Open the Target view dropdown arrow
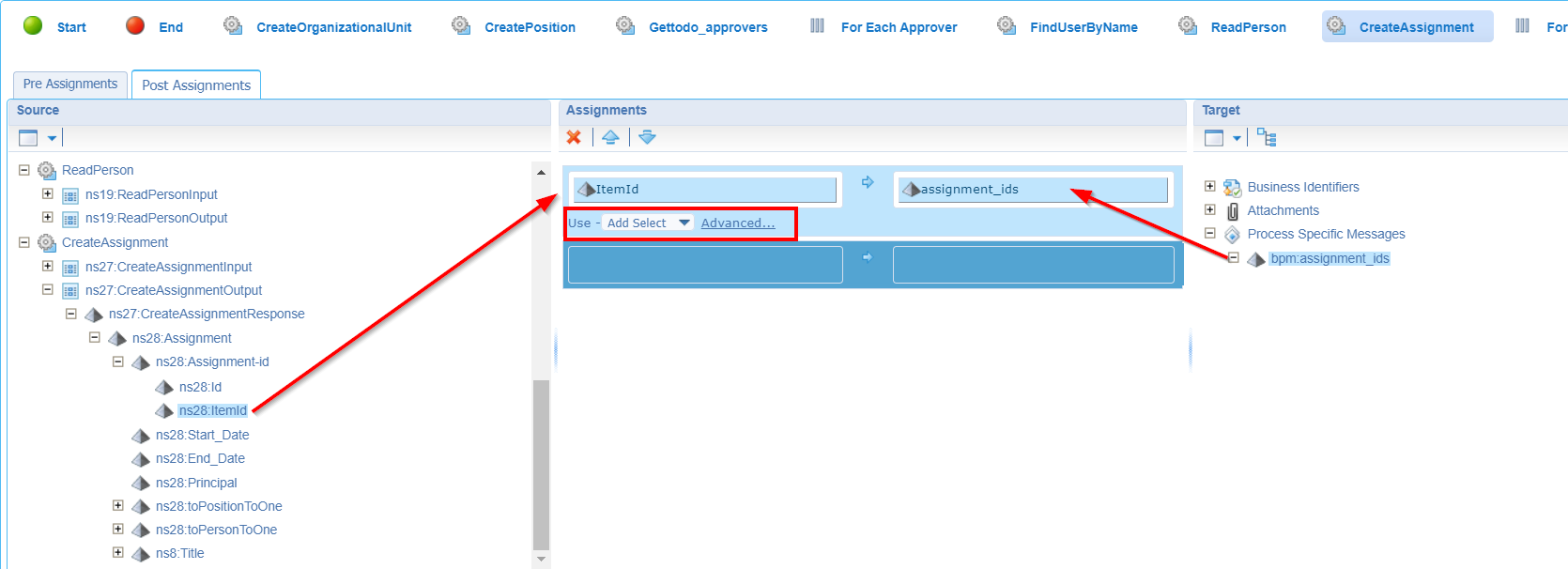 (1237, 139)
